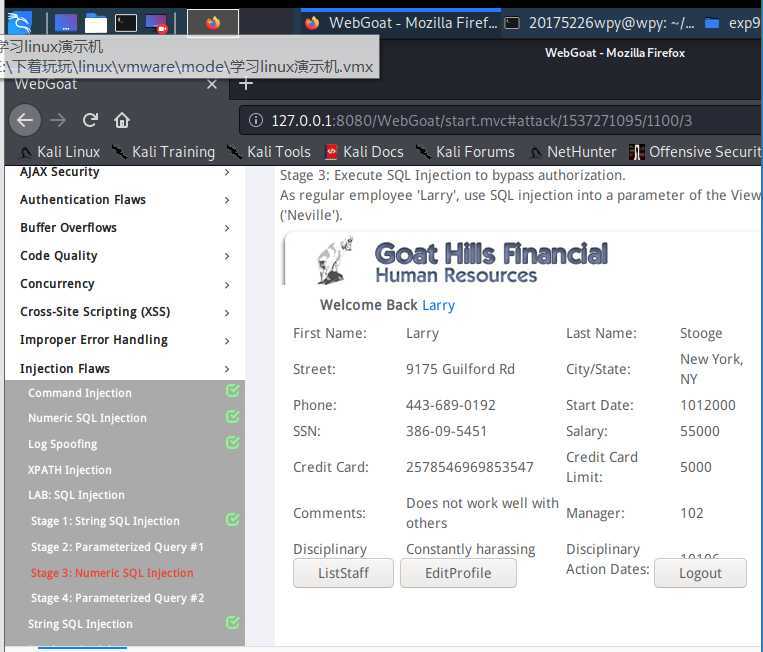Open the XPATH Injection lesson

pyautogui.click(x=70, y=470)
